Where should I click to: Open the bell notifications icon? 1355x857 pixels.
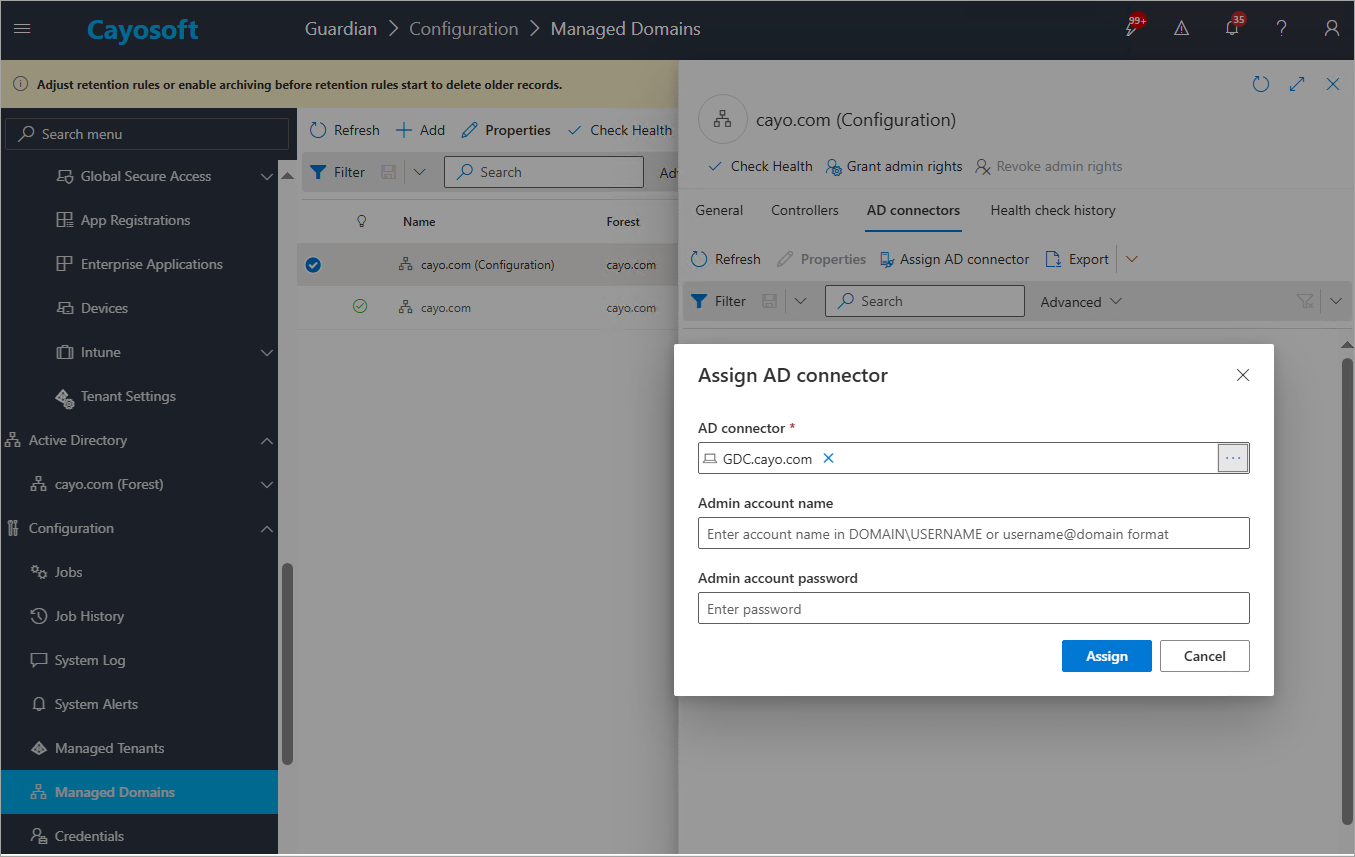1232,28
